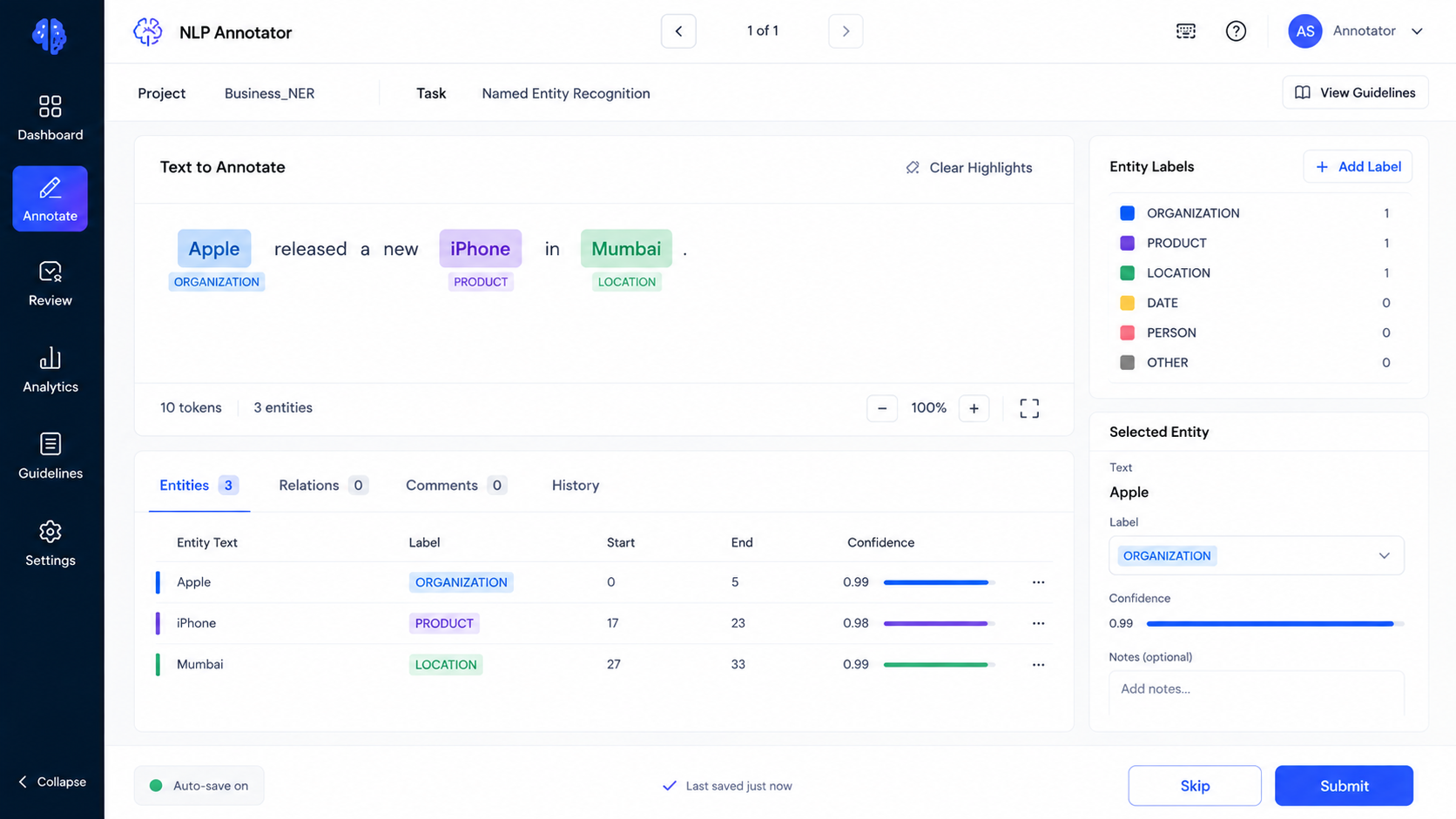The width and height of the screenshot is (1456, 819).
Task: Click the LOCATION green color swatch
Action: [x=1127, y=272]
